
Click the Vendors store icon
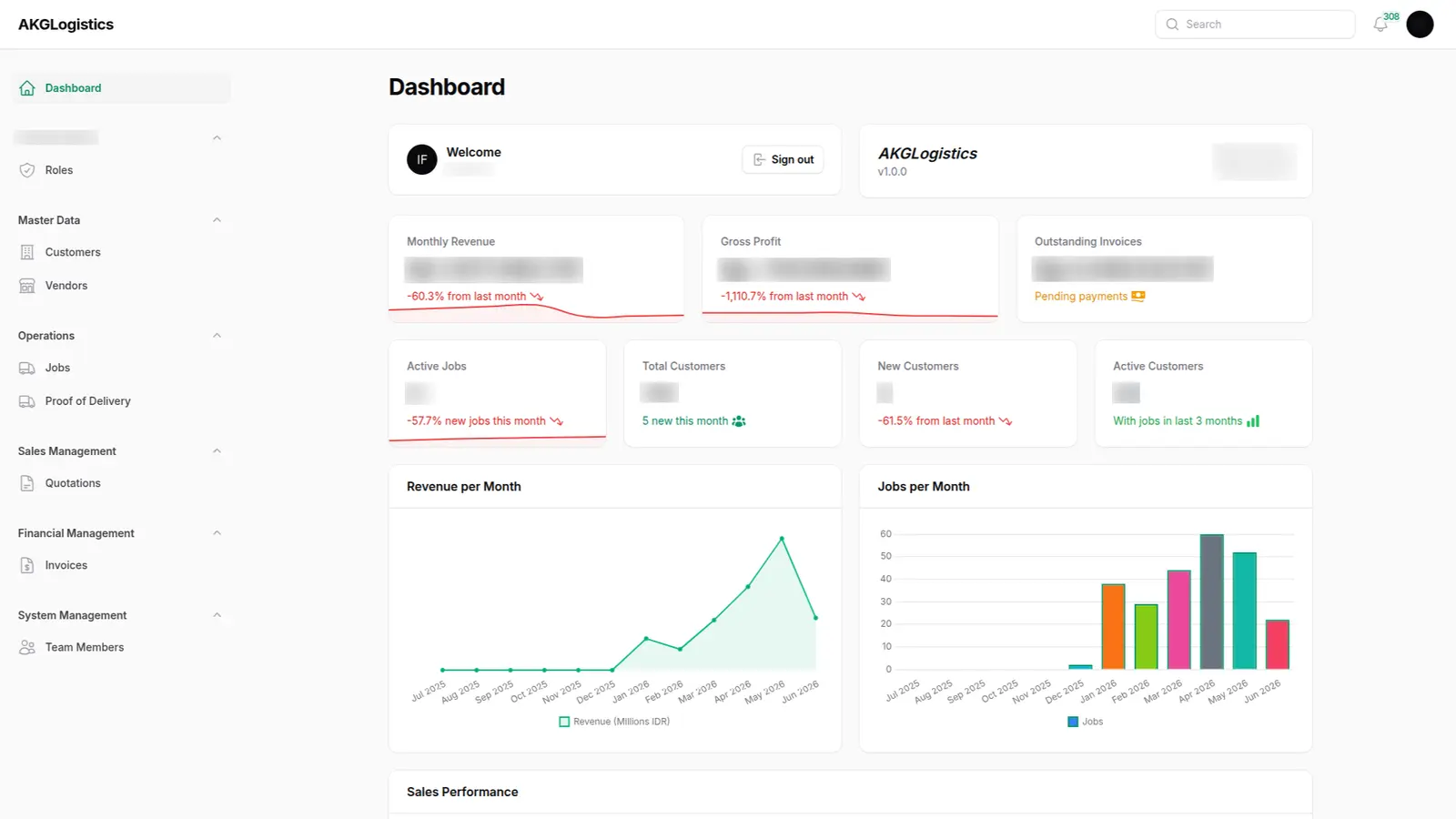(27, 286)
